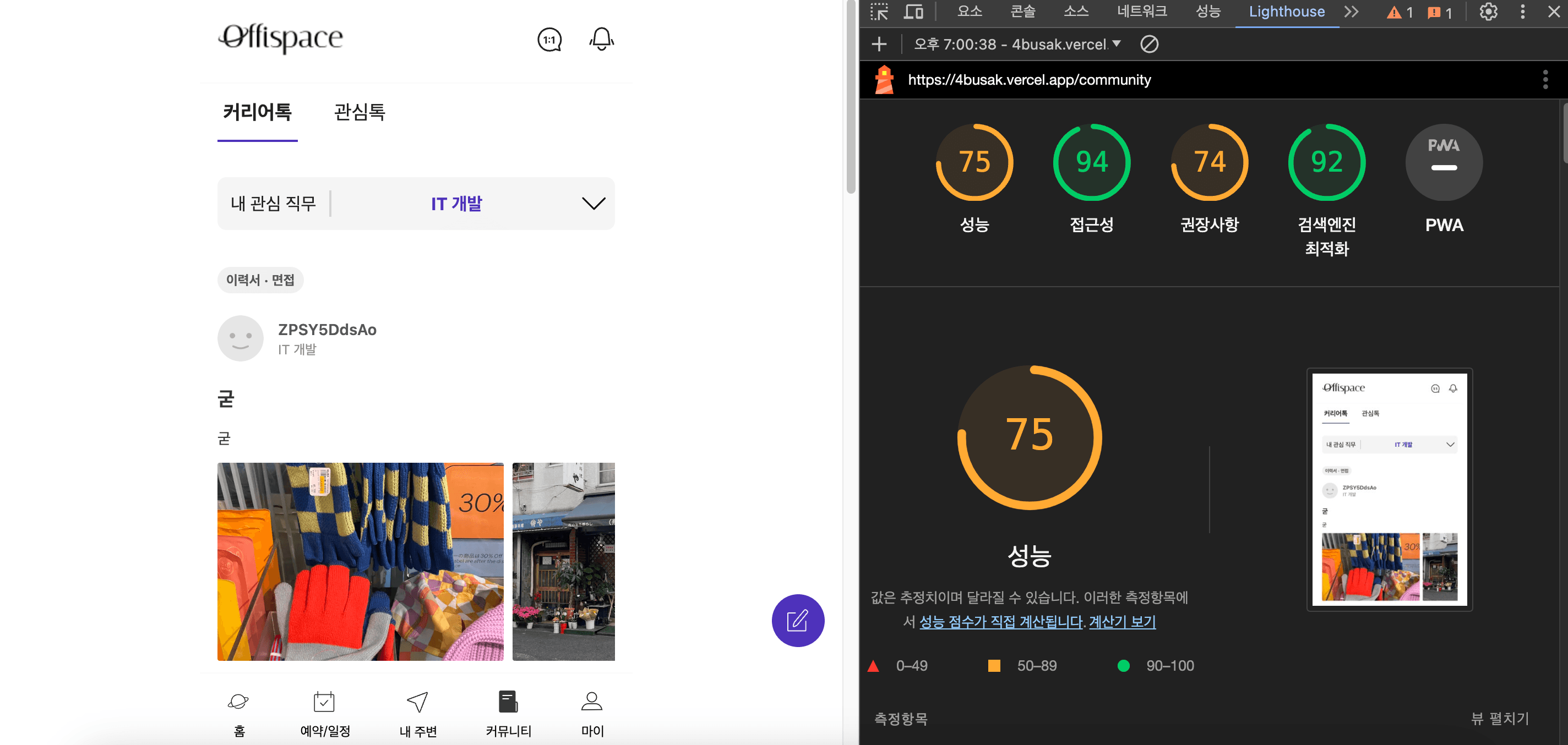Clear all Lighthouse reports icon
The height and width of the screenshot is (745, 1568).
[x=1149, y=44]
